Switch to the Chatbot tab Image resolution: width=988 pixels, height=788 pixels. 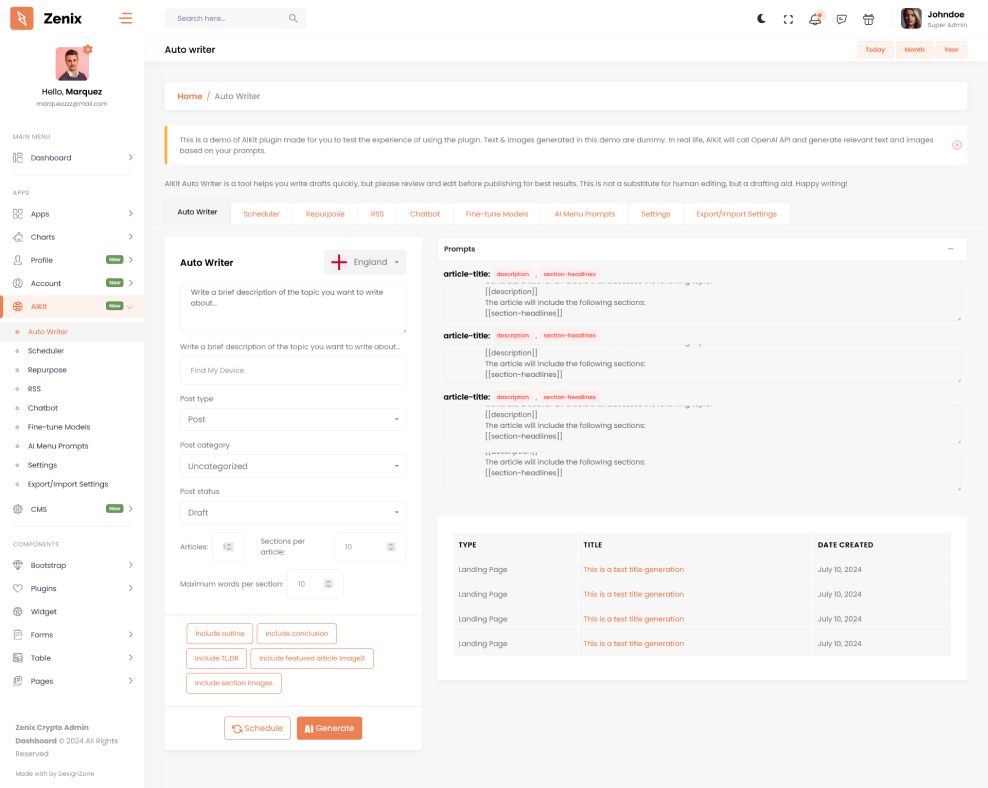tap(425, 213)
